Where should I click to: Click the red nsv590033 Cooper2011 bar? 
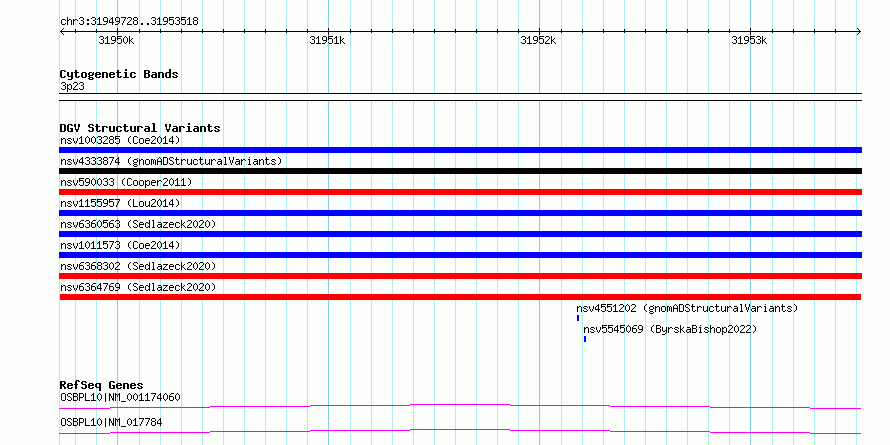point(460,192)
